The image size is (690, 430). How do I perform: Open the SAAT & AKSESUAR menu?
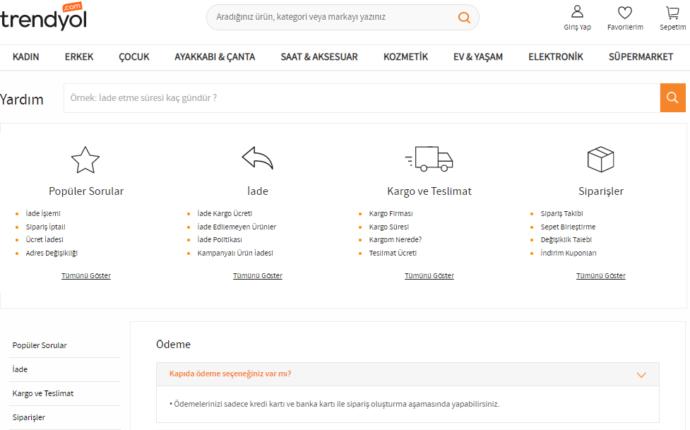(319, 57)
